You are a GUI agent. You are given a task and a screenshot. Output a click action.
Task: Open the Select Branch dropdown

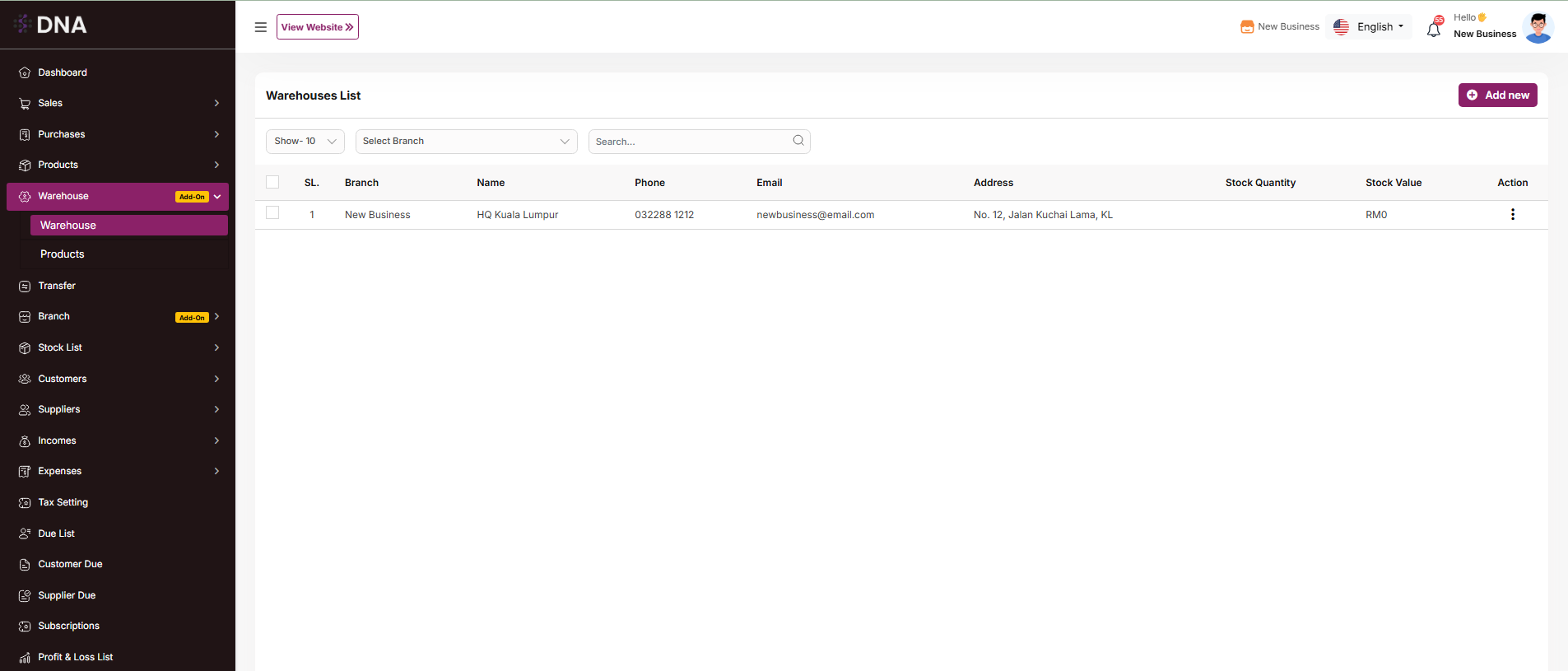466,142
